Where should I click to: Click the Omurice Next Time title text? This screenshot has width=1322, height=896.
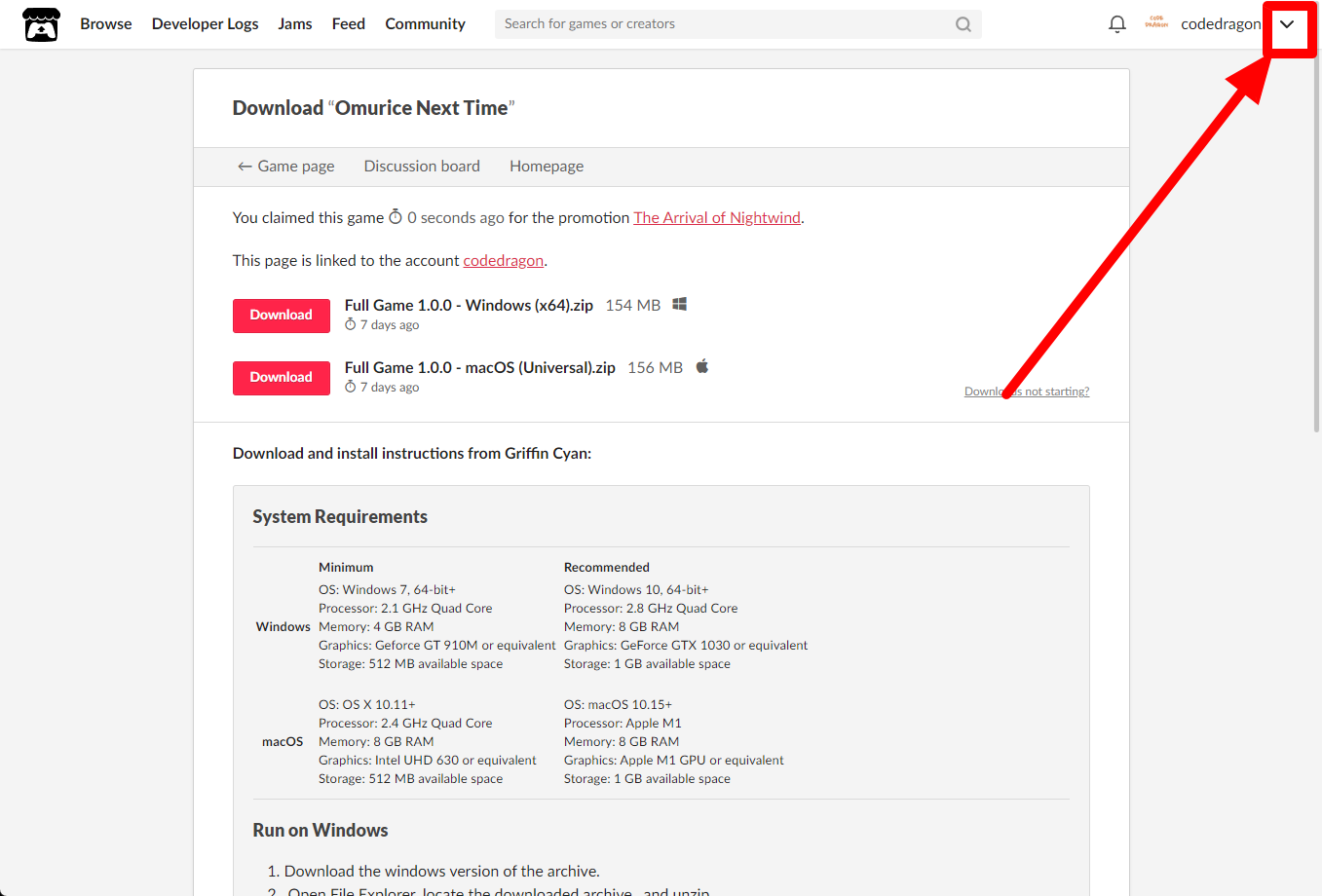pyautogui.click(x=421, y=108)
